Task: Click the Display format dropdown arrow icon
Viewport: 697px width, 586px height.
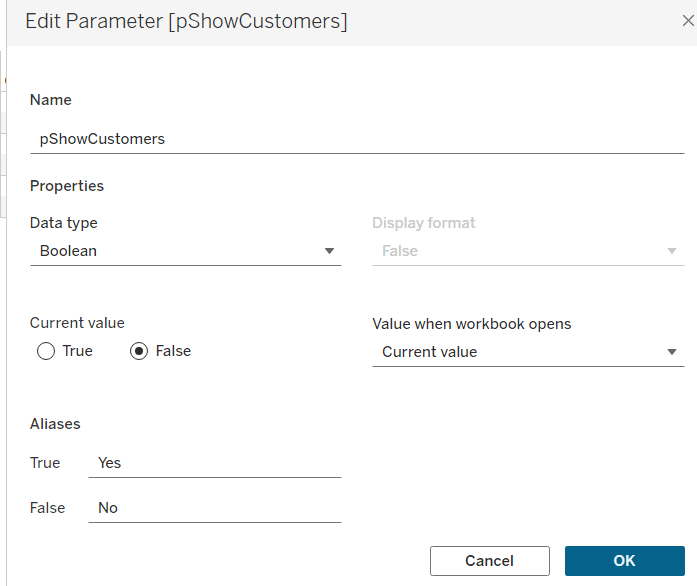Action: (x=672, y=251)
